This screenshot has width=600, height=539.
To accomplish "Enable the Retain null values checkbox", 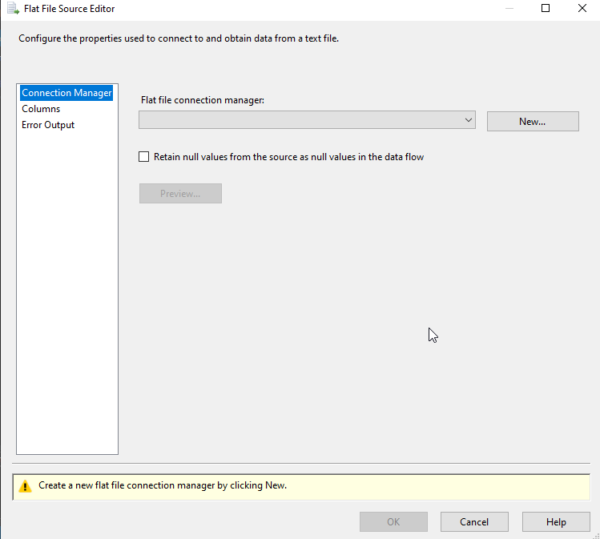I will (x=144, y=157).
